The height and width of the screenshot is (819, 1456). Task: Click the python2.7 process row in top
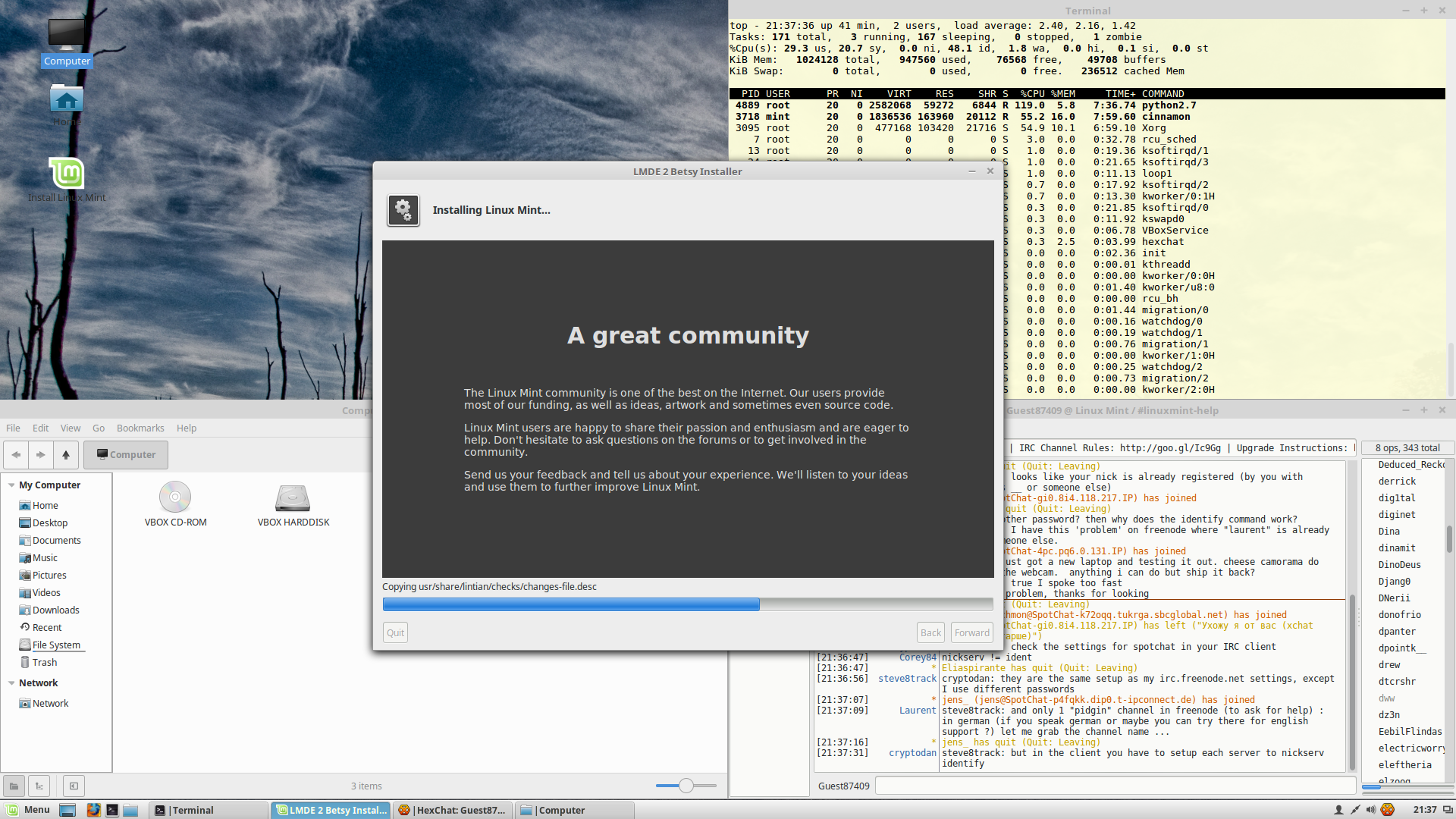click(x=1087, y=105)
